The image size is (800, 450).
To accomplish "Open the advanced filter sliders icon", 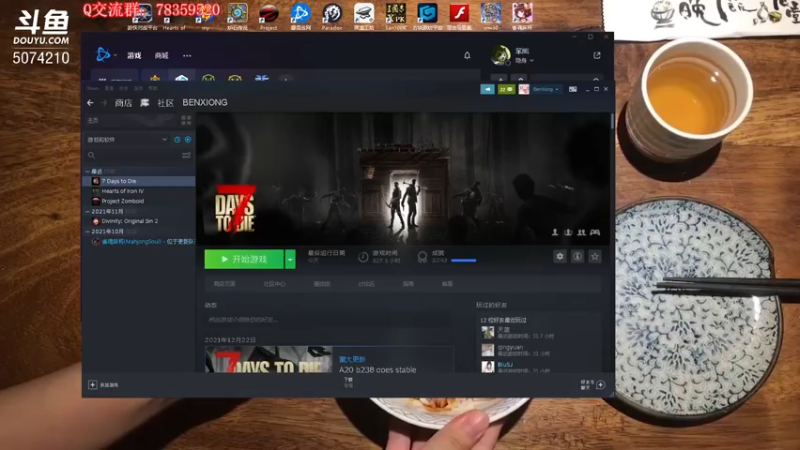I will point(186,155).
